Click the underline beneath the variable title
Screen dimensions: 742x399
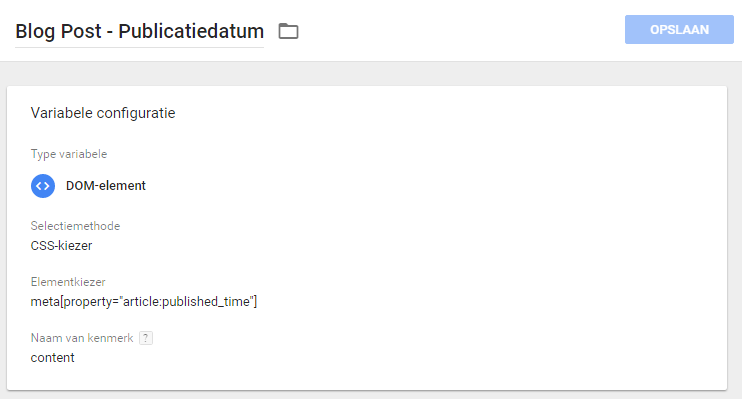pyautogui.click(x=140, y=47)
